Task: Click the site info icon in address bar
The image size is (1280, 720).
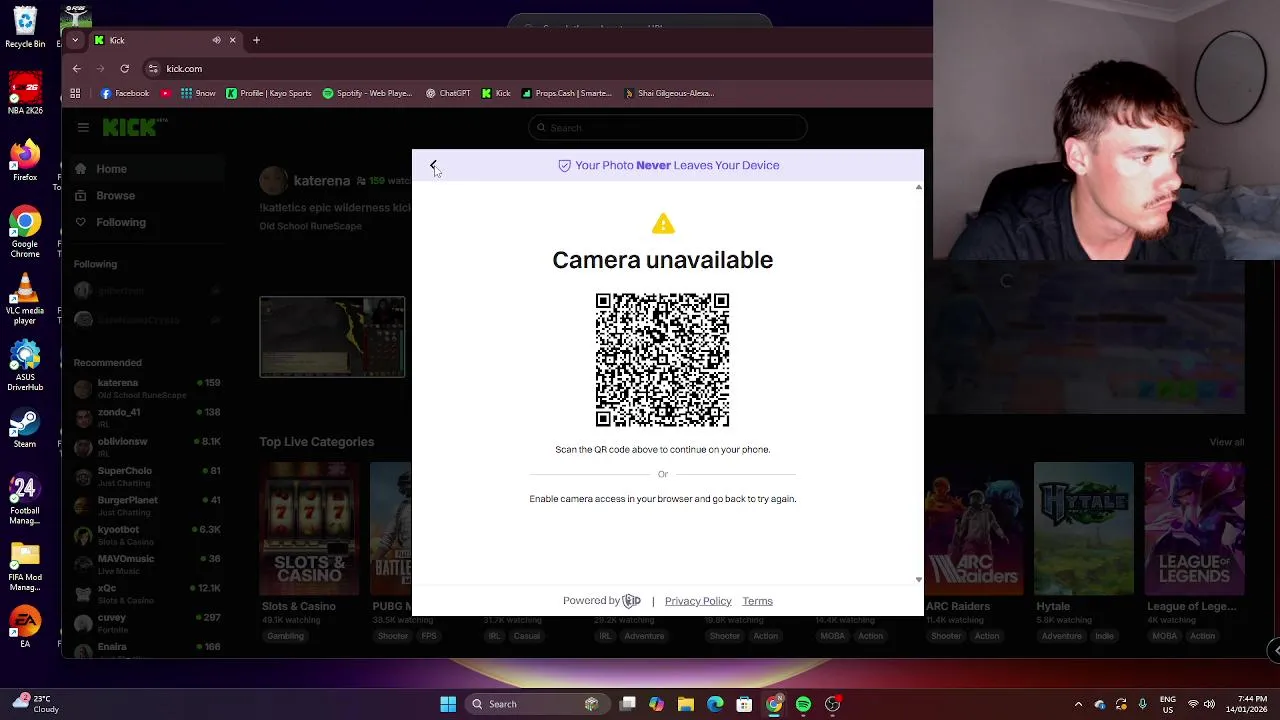Action: (153, 69)
